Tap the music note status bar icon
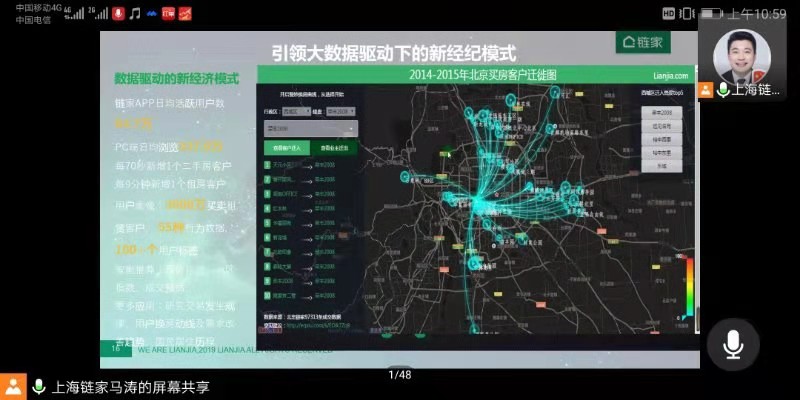This screenshot has width=800, height=400. [x=135, y=14]
